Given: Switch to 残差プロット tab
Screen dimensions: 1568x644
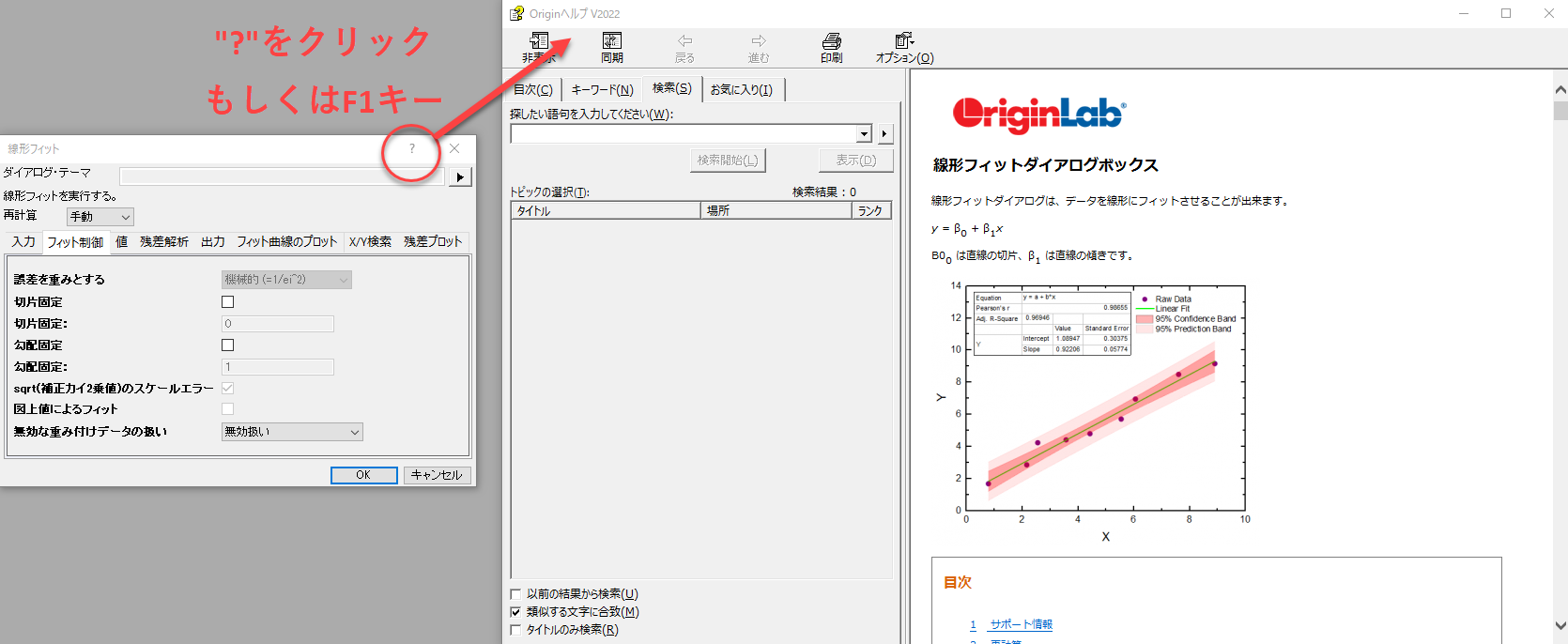Looking at the screenshot, I should [x=433, y=241].
